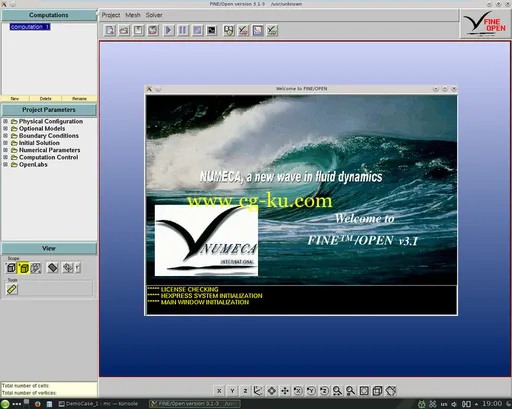Click the volume icon in system tray
Screen dimensions: 512x409
click(x=454, y=404)
